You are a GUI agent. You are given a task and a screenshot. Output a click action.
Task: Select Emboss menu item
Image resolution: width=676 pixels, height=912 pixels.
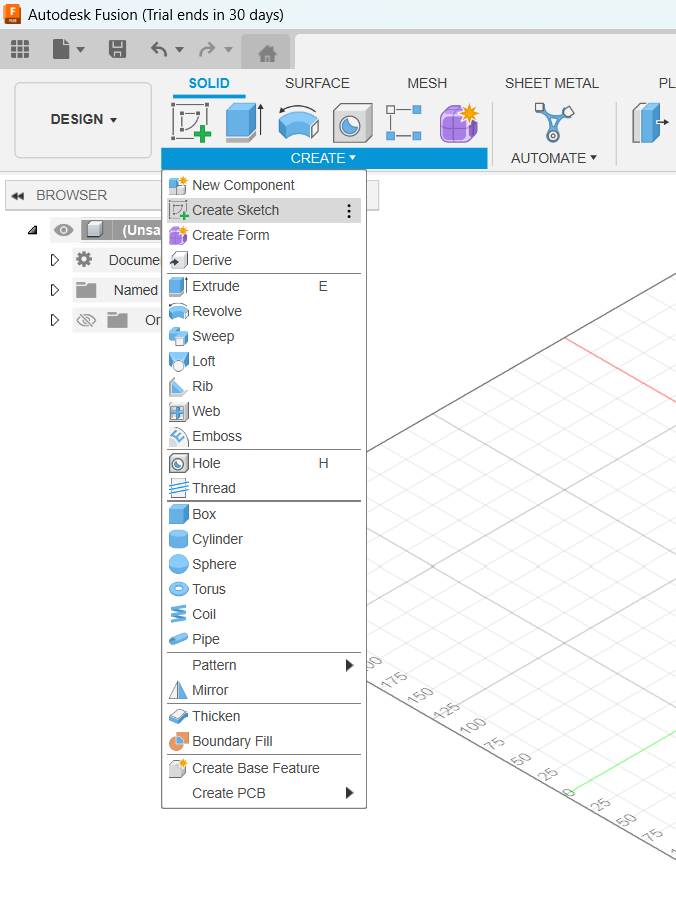coord(264,436)
